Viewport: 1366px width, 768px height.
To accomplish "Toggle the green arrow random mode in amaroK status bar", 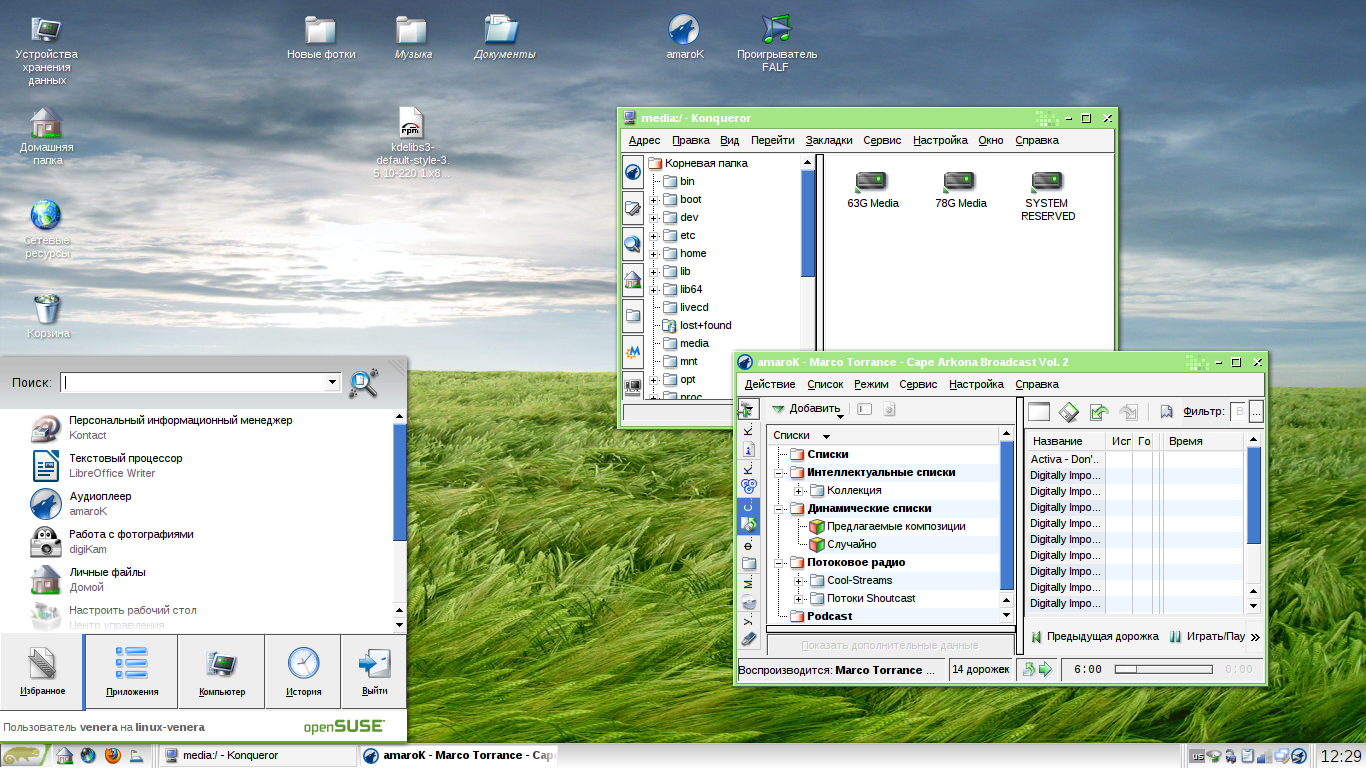I will [1046, 670].
